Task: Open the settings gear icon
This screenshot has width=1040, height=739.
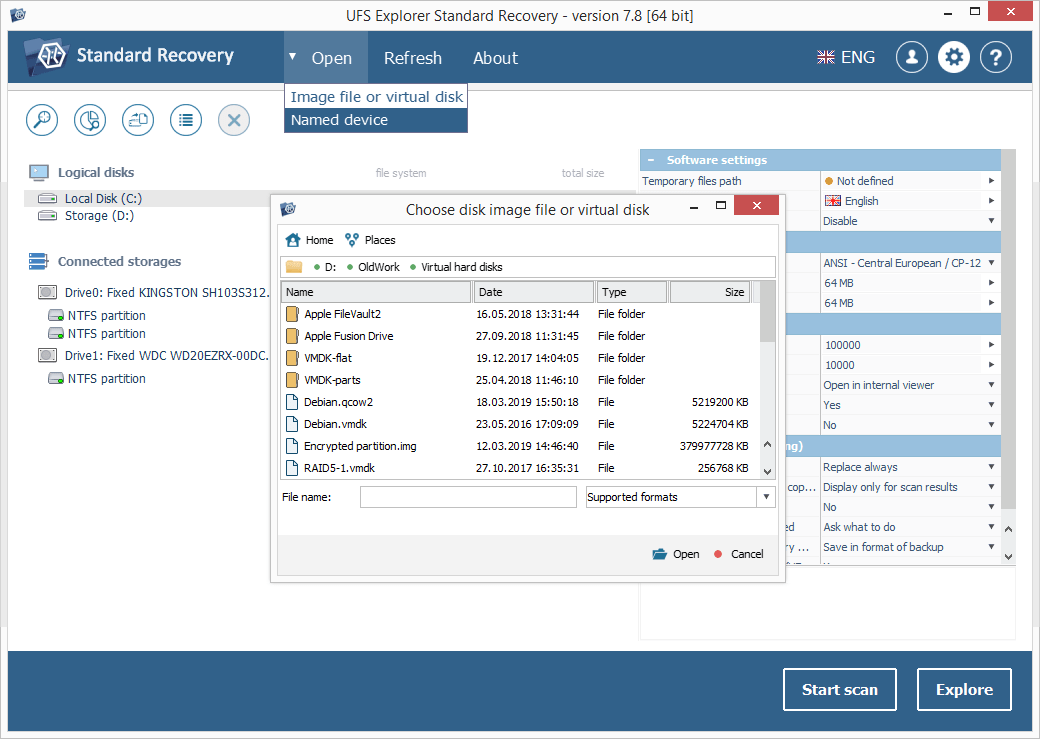Action: (x=954, y=57)
